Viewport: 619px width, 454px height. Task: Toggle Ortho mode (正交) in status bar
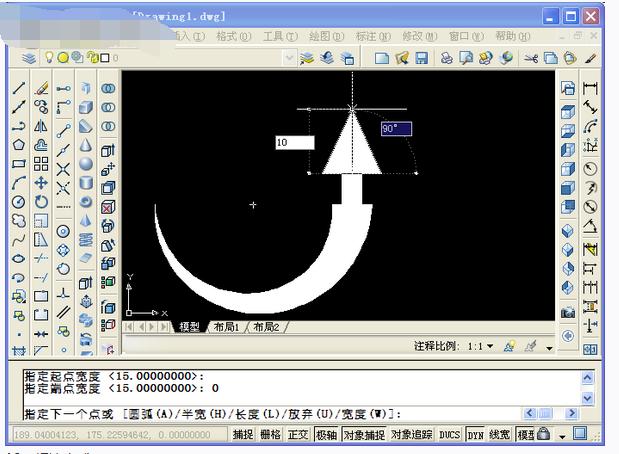[298, 435]
